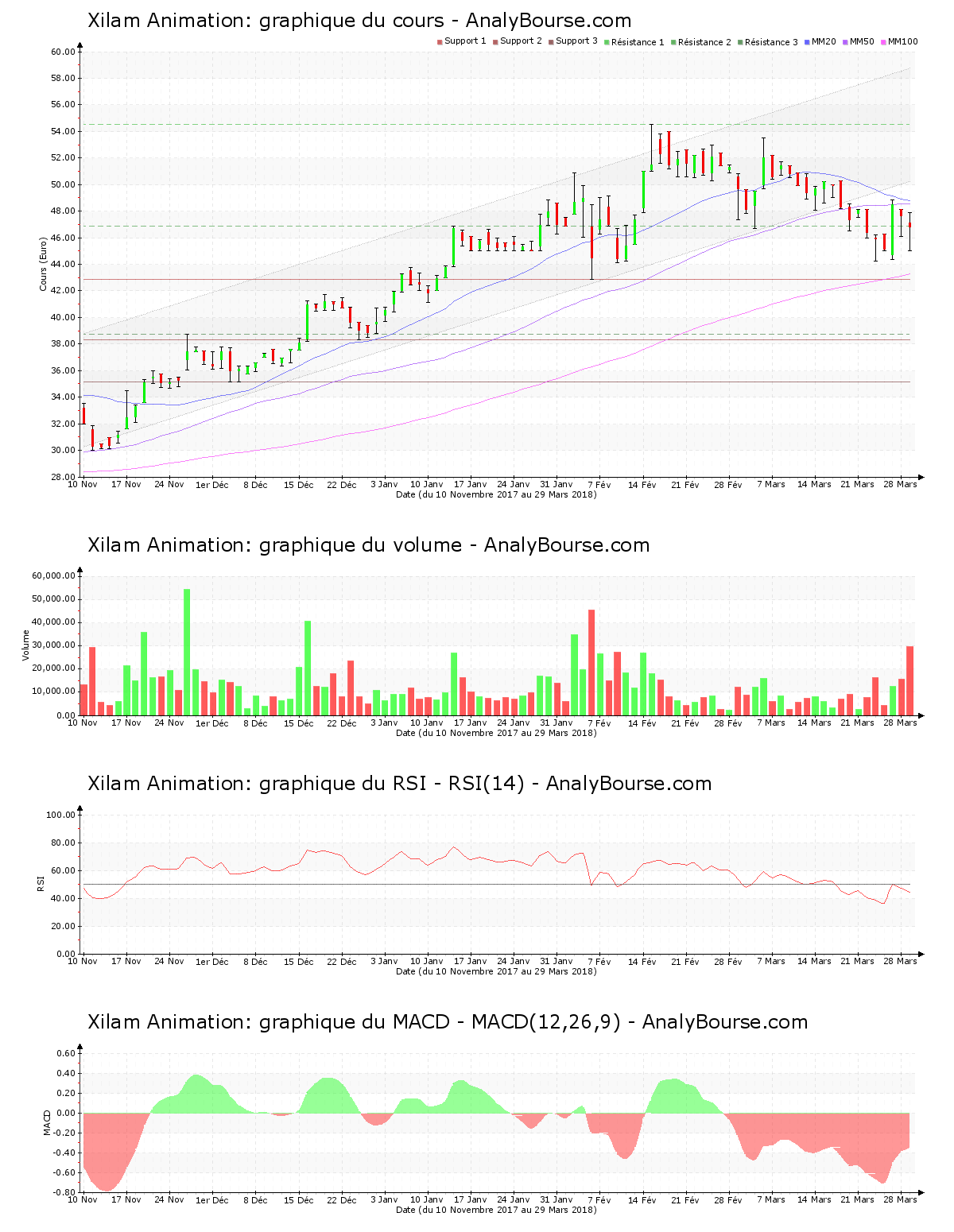The width and height of the screenshot is (954, 1232).
Task: Click the 0.60 value on MACD axis
Action: pyautogui.click(x=66, y=1053)
